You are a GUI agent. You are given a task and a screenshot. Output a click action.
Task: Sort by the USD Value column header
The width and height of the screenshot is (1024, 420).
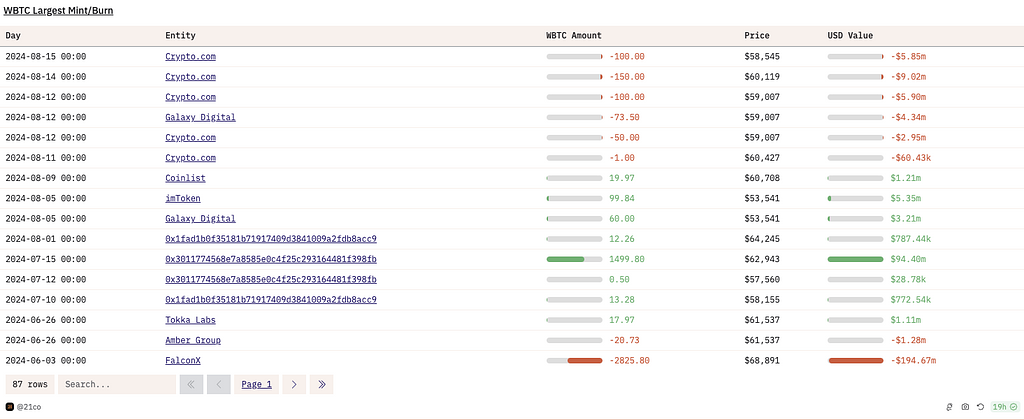click(x=850, y=36)
